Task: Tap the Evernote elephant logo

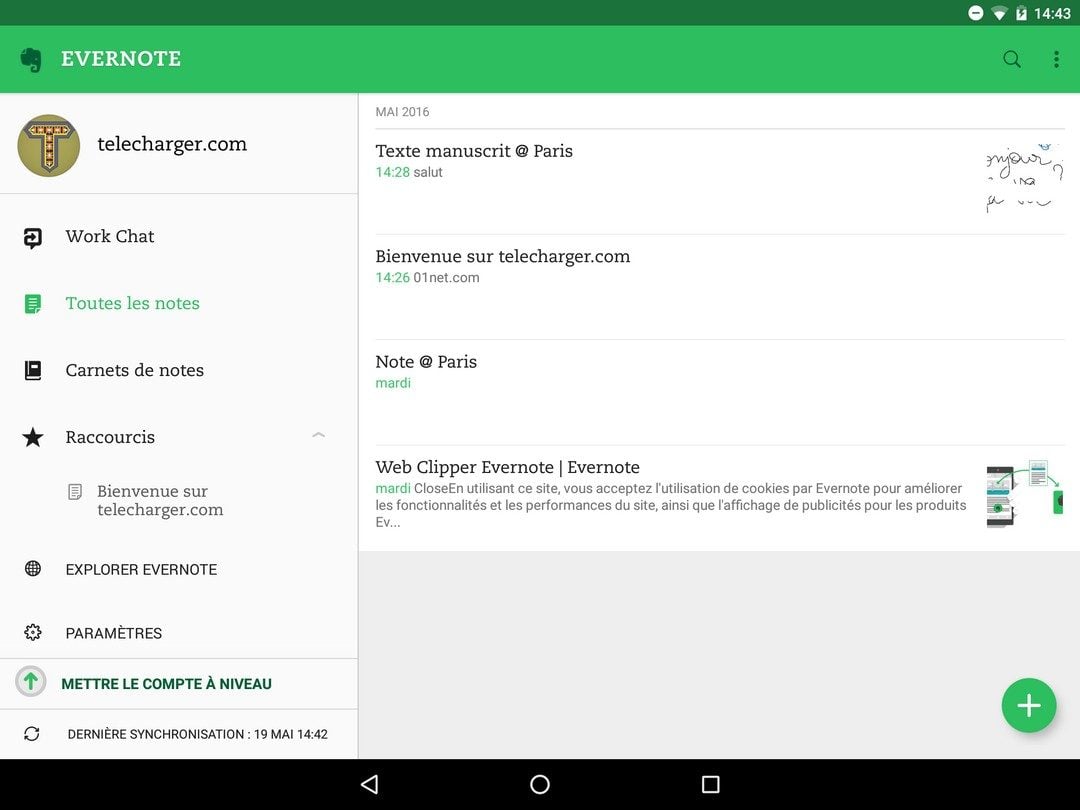Action: pyautogui.click(x=31, y=59)
